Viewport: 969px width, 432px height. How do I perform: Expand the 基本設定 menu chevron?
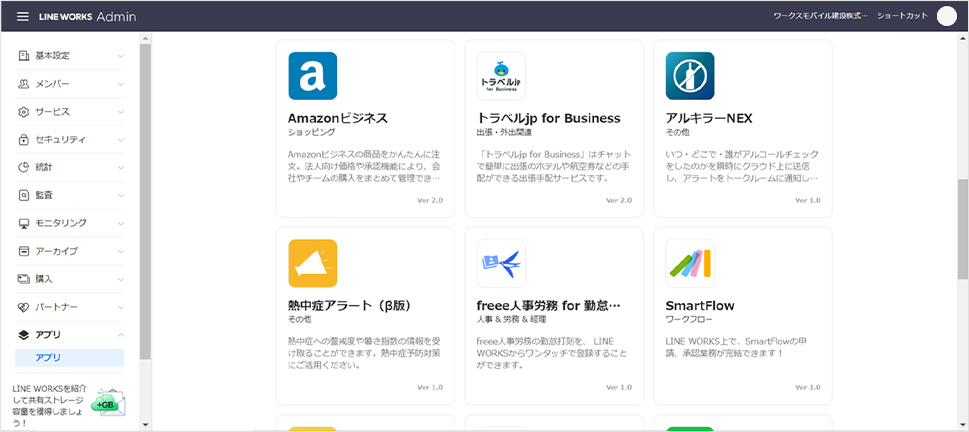coord(120,56)
